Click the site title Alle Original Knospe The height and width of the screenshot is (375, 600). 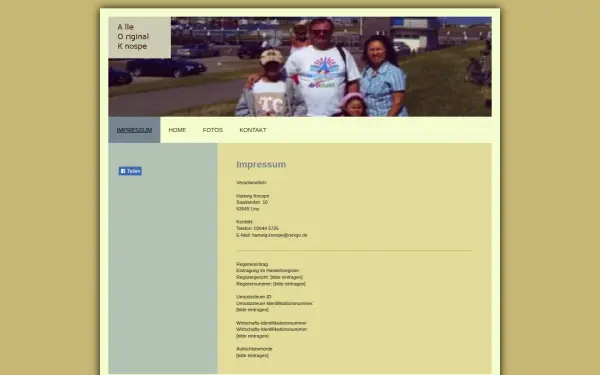[x=133, y=37]
